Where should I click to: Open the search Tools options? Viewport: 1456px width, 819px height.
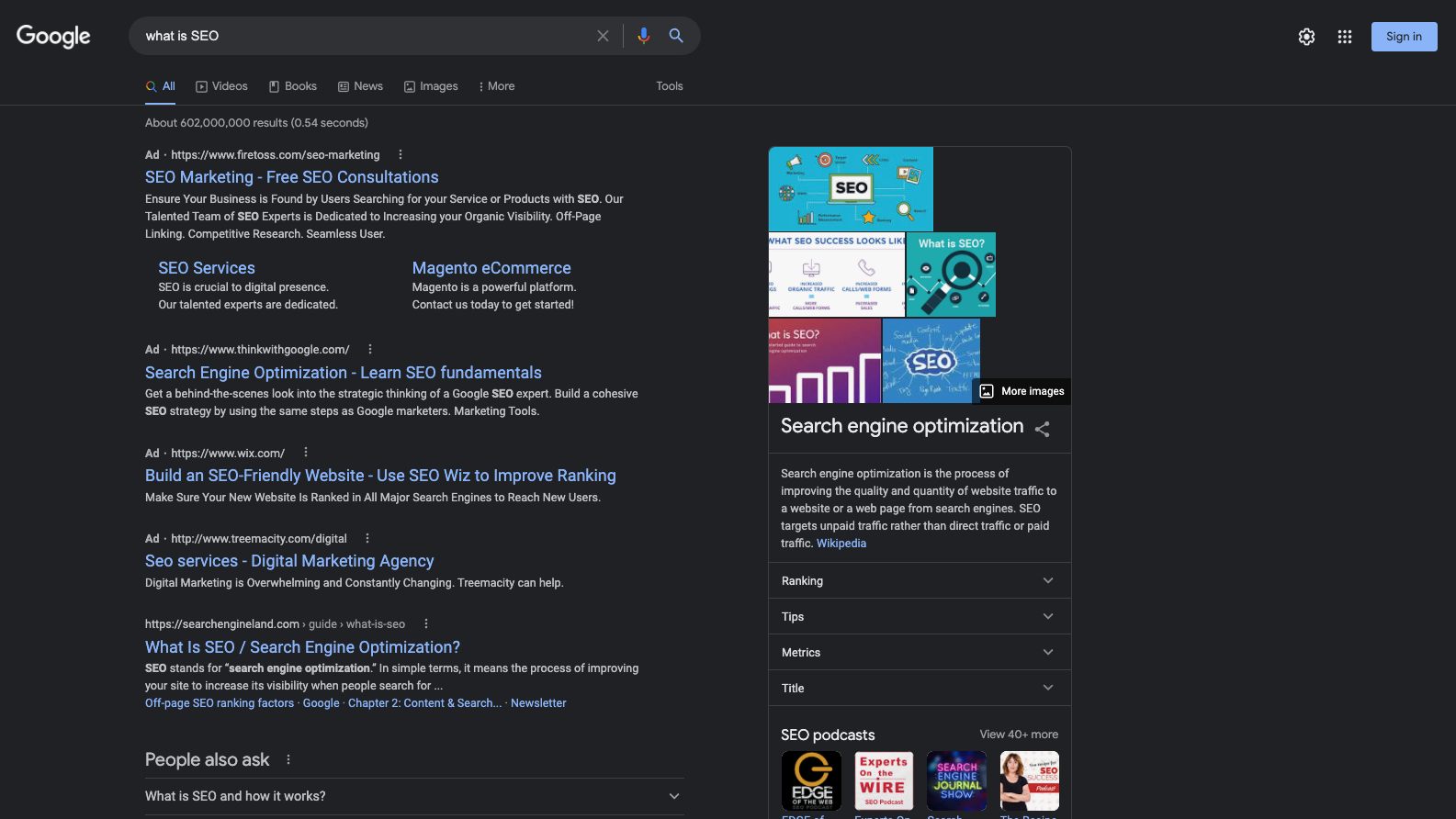(670, 86)
